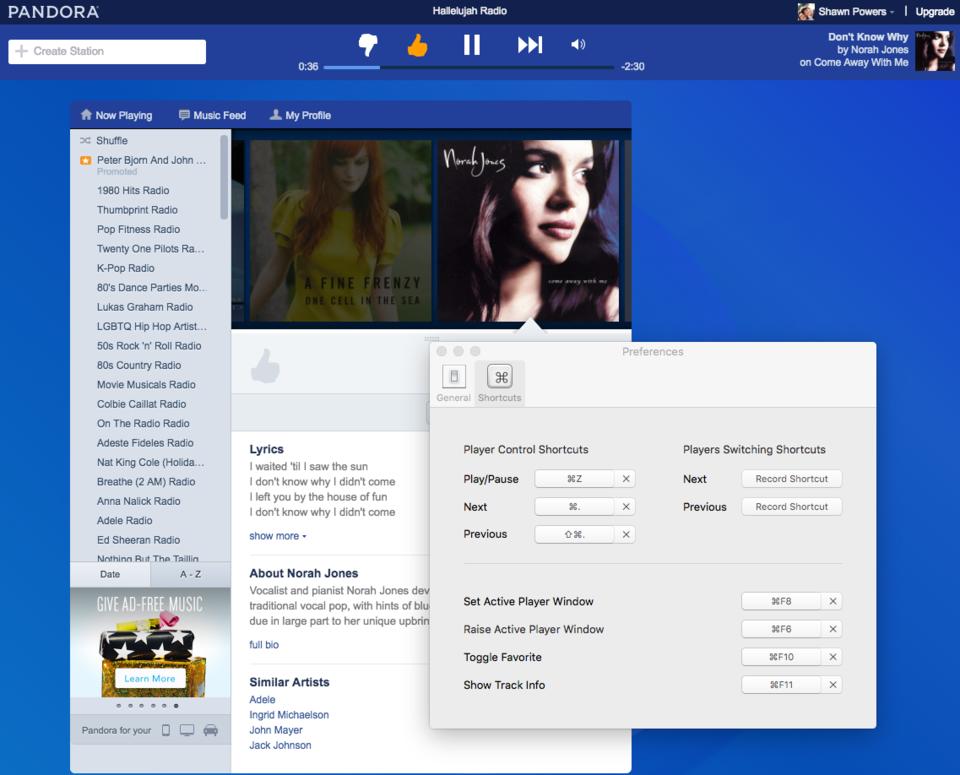Skip to the next track
This screenshot has height=775, width=960.
(x=529, y=45)
